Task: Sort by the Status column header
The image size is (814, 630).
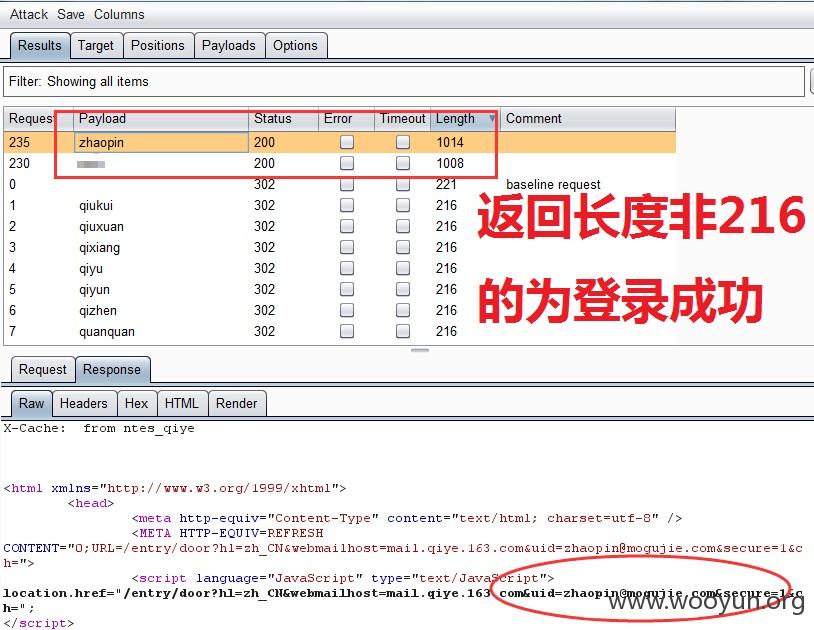Action: 283,119
